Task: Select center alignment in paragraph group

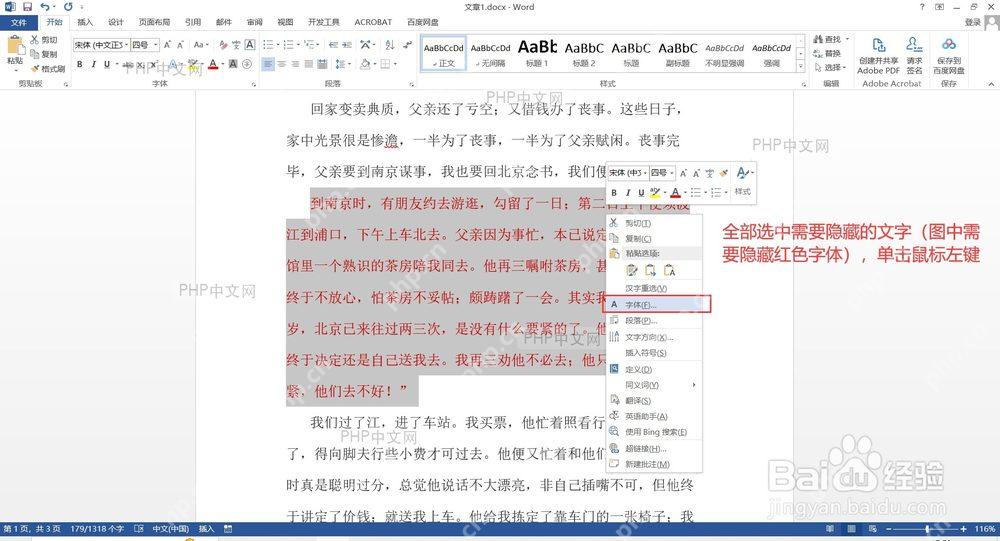Action: (x=282, y=64)
